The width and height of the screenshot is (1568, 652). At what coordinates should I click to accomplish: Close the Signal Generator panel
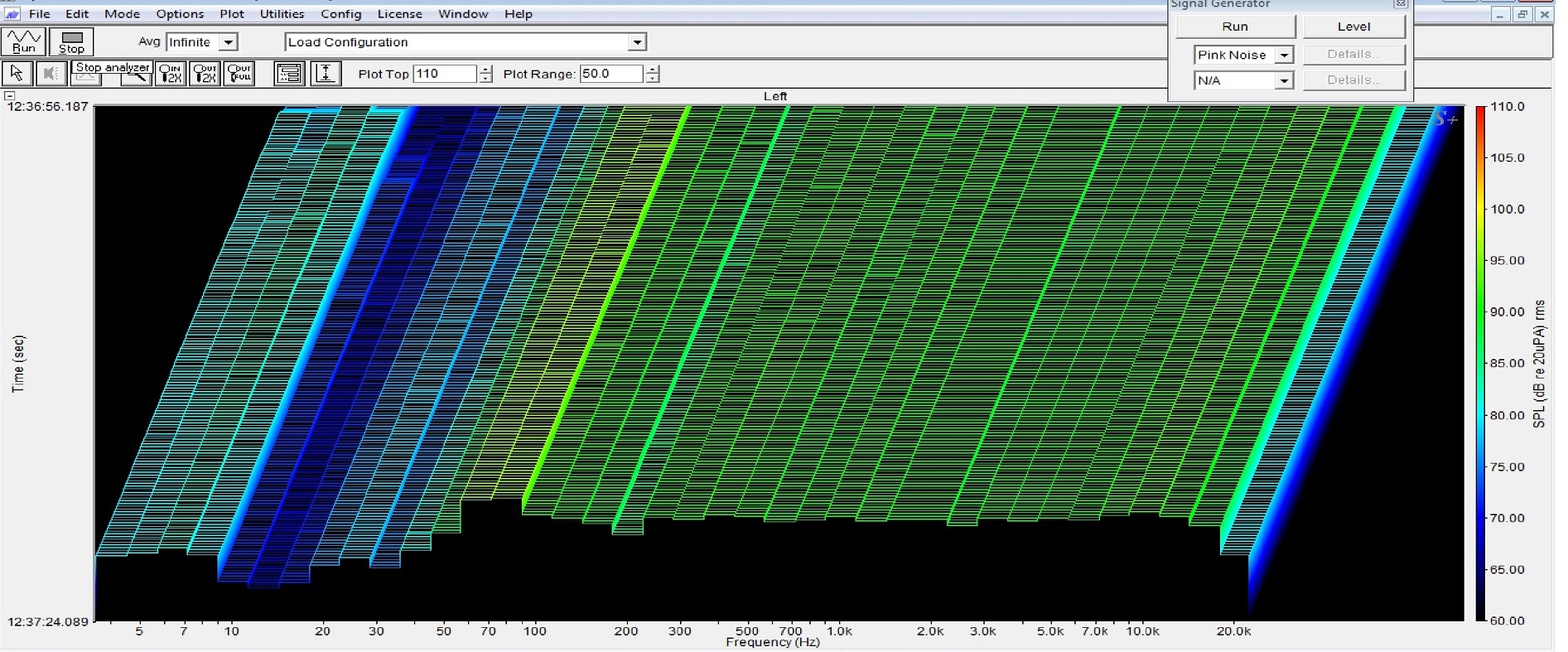pyautogui.click(x=1400, y=4)
